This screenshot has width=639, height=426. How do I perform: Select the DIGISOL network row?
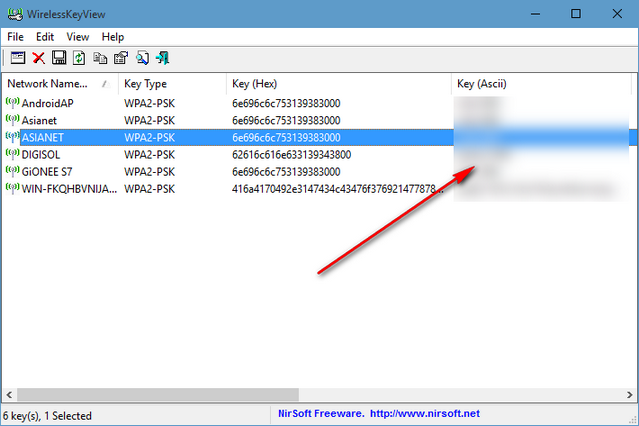[317, 155]
